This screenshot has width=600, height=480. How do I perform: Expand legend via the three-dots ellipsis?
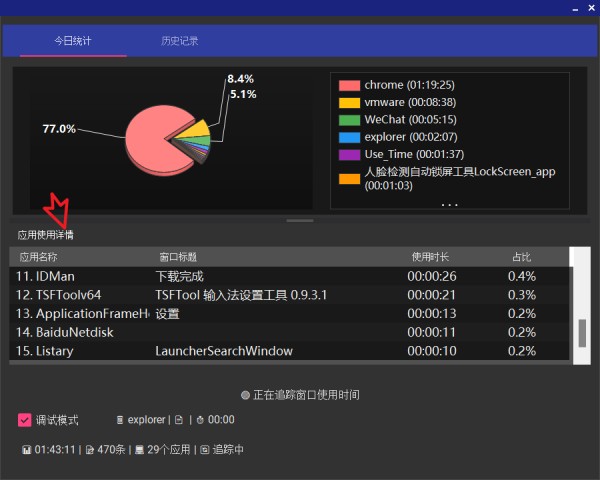tap(449, 204)
